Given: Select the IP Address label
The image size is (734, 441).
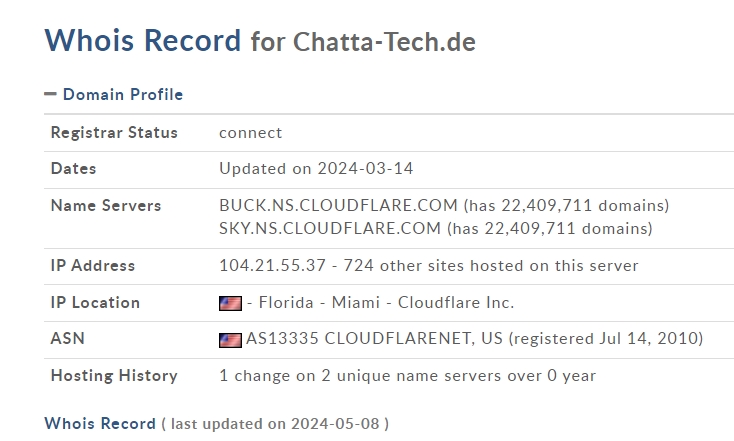Looking at the screenshot, I should (93, 265).
